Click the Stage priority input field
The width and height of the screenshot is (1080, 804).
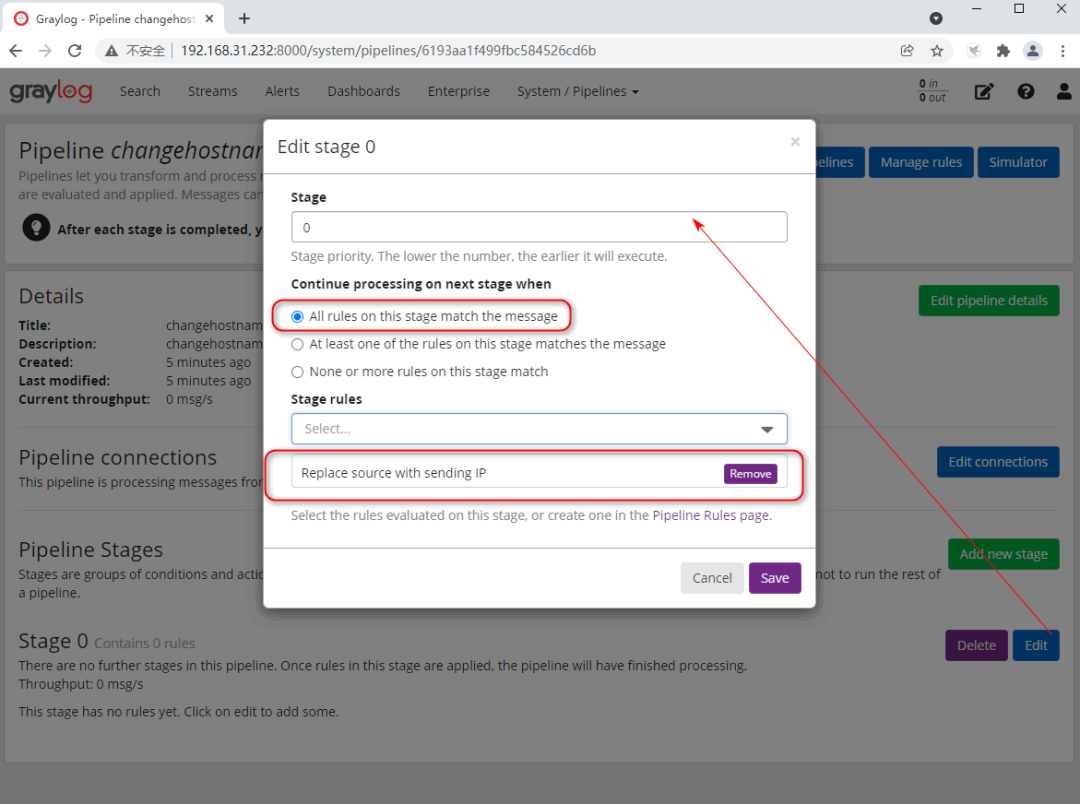coord(539,227)
